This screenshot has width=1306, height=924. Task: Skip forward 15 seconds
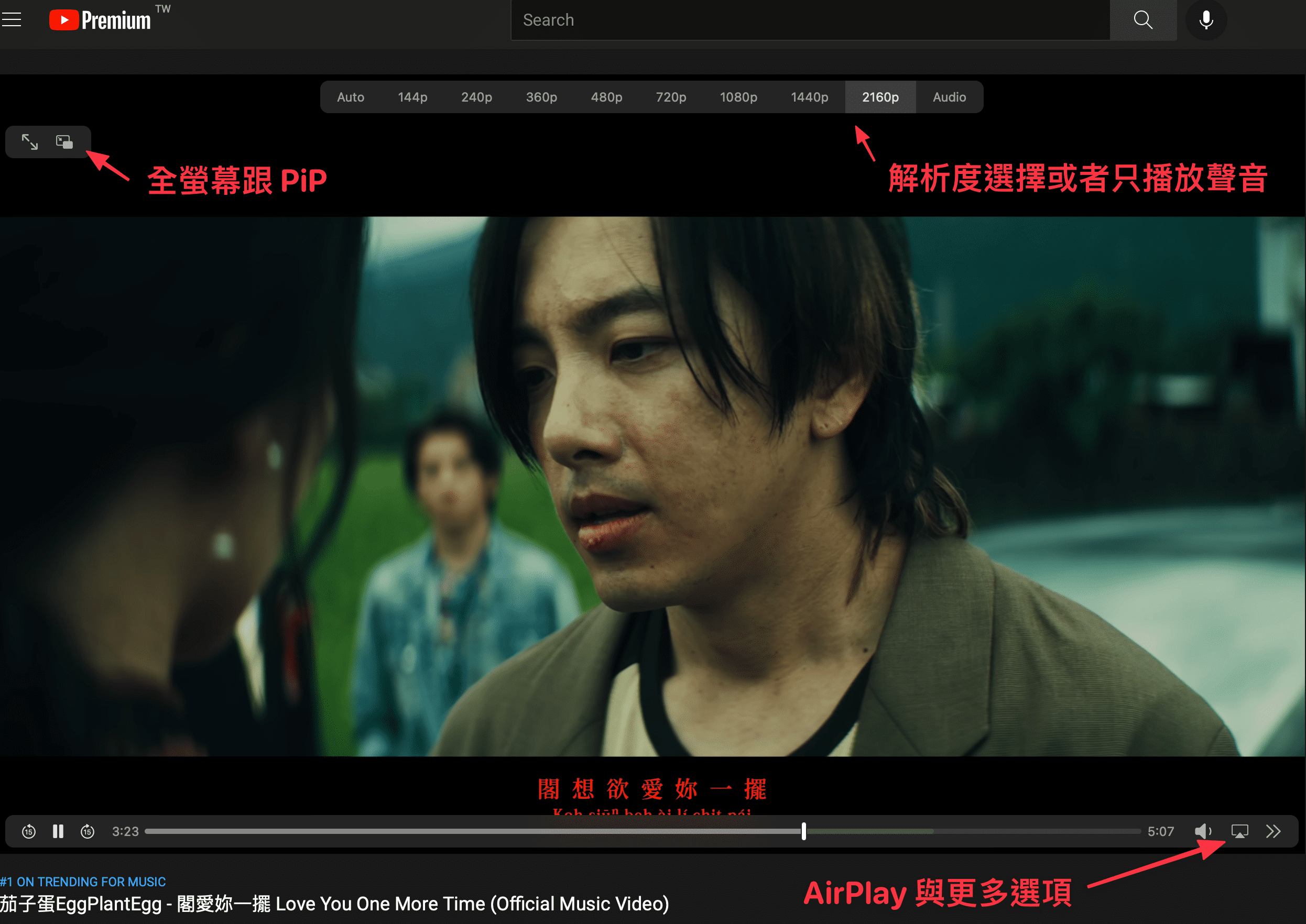click(x=88, y=831)
